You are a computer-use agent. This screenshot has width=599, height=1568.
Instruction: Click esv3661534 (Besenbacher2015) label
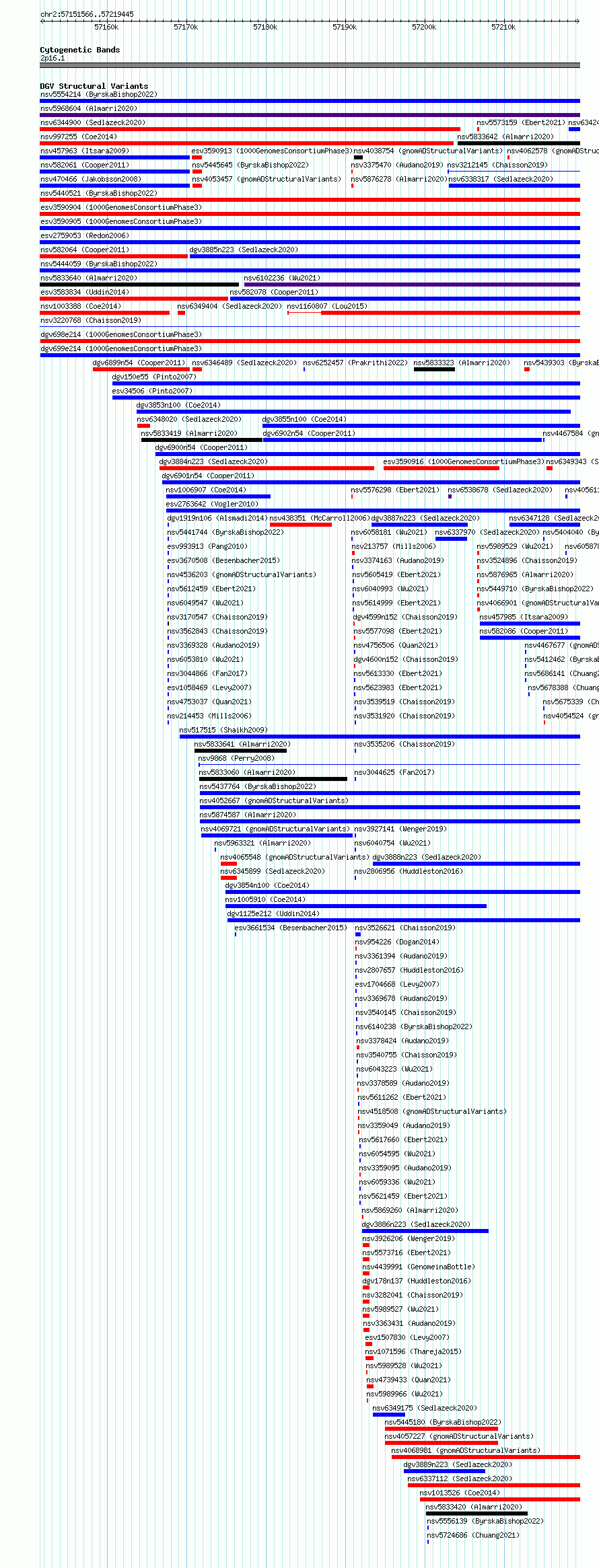coord(291,928)
